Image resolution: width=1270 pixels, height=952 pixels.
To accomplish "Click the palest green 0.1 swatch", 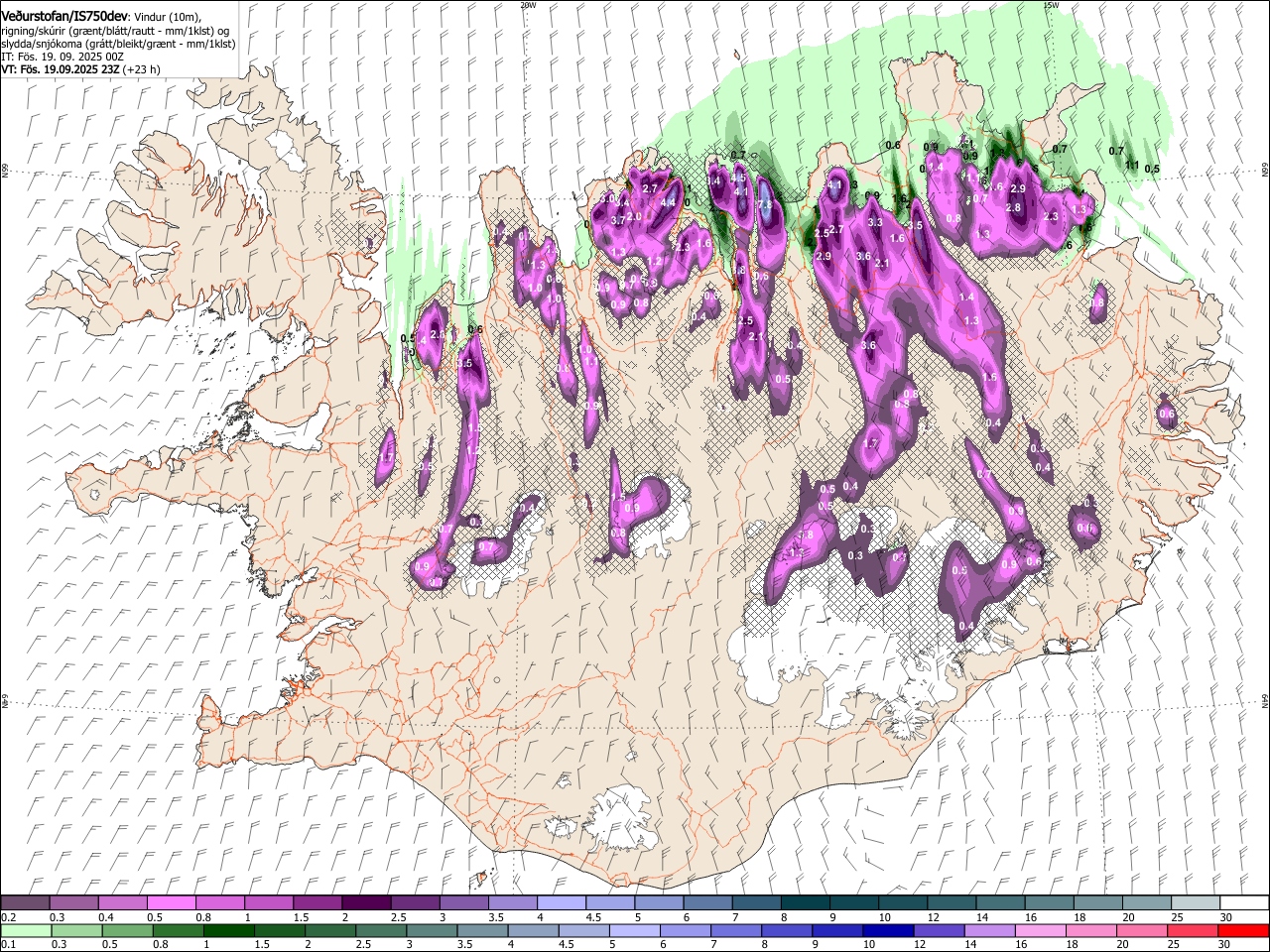I will pos(26,930).
